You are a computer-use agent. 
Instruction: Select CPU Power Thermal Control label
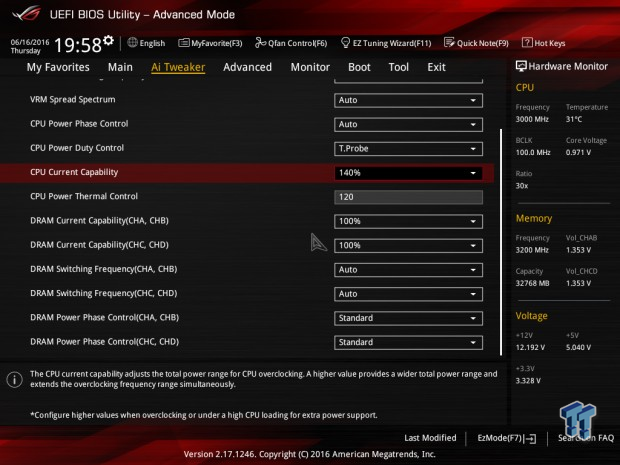tap(84, 196)
